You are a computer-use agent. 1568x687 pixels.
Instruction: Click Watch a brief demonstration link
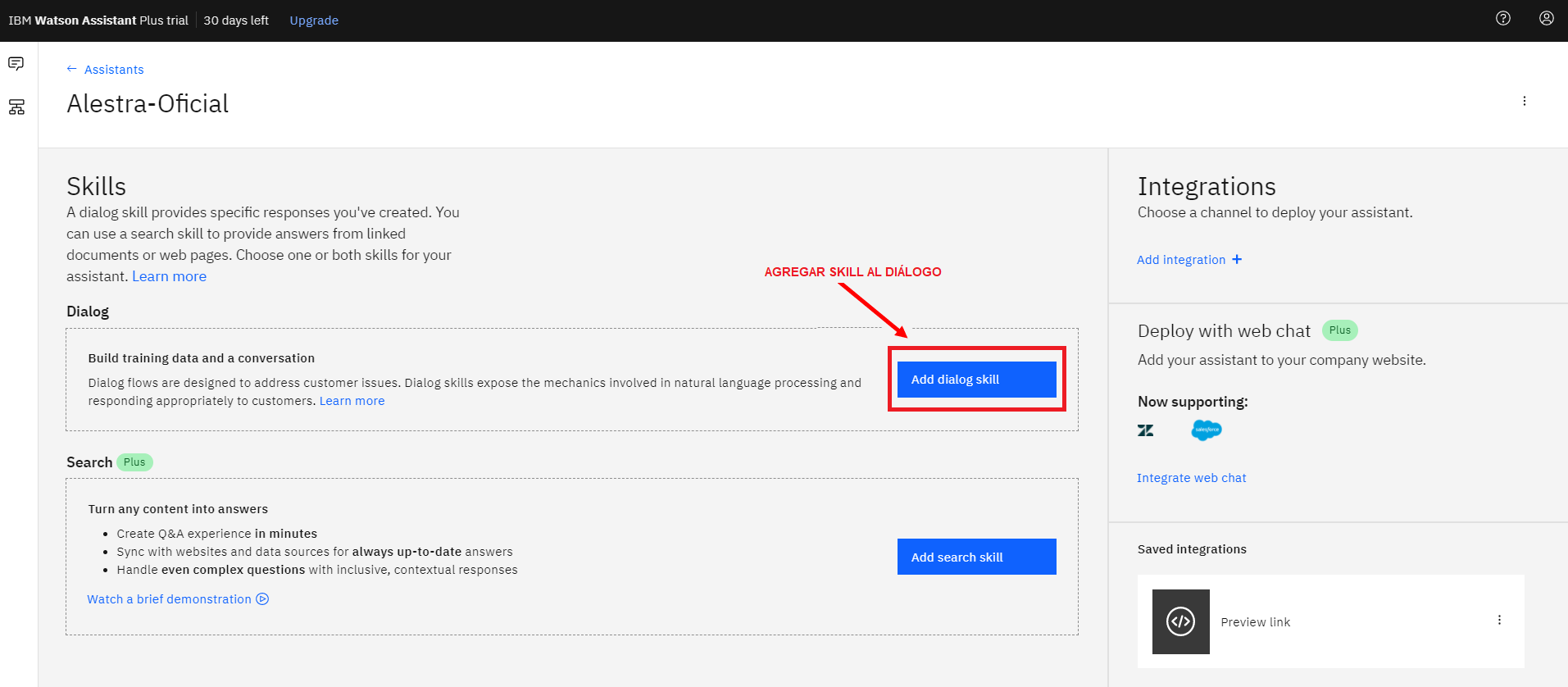[x=169, y=599]
